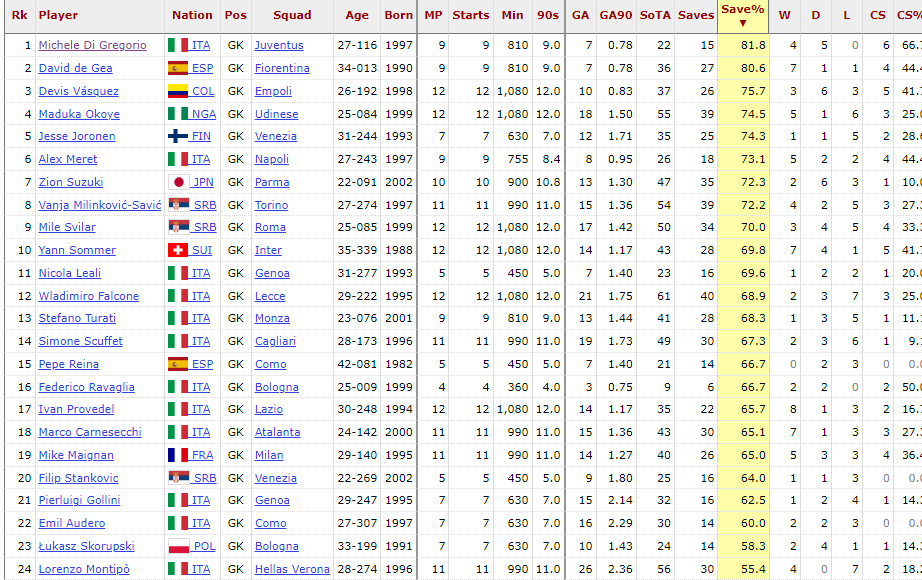Viewport: 922px width, 580px height.
Task: Click Finland flag in Jesse Joronen row
Action: click(177, 137)
